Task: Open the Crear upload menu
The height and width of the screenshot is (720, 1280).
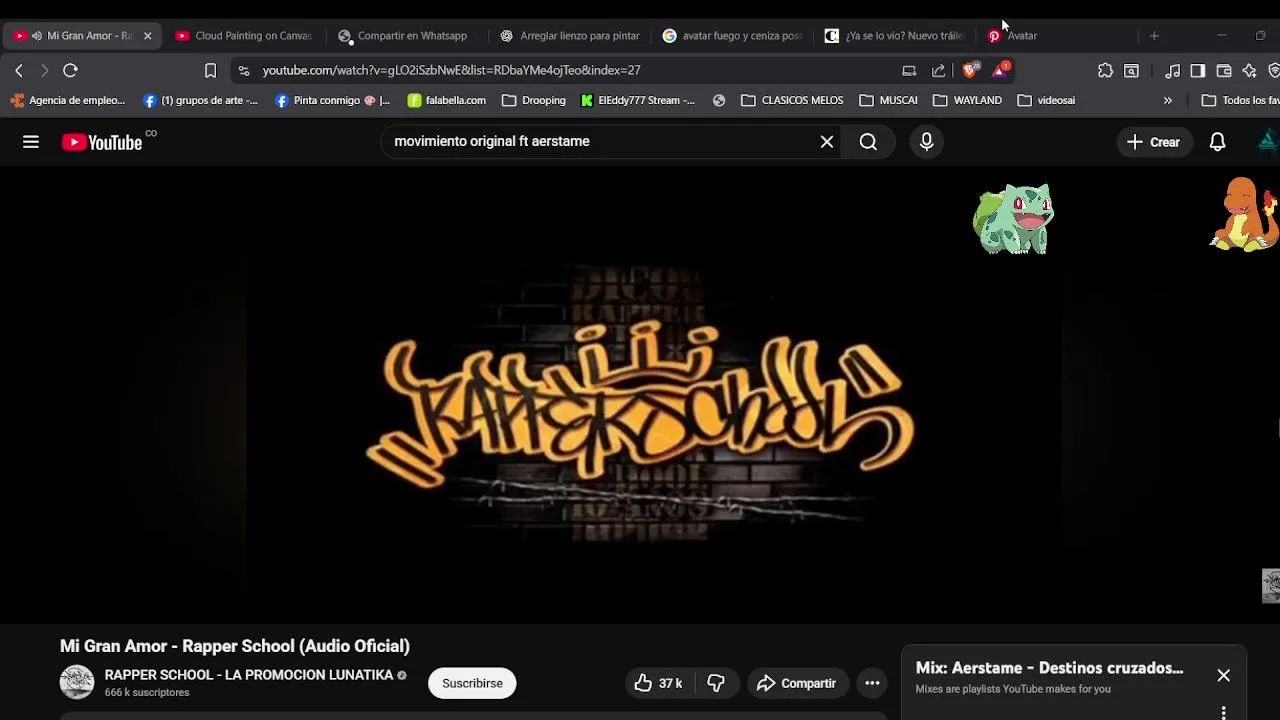Action: (x=1154, y=142)
